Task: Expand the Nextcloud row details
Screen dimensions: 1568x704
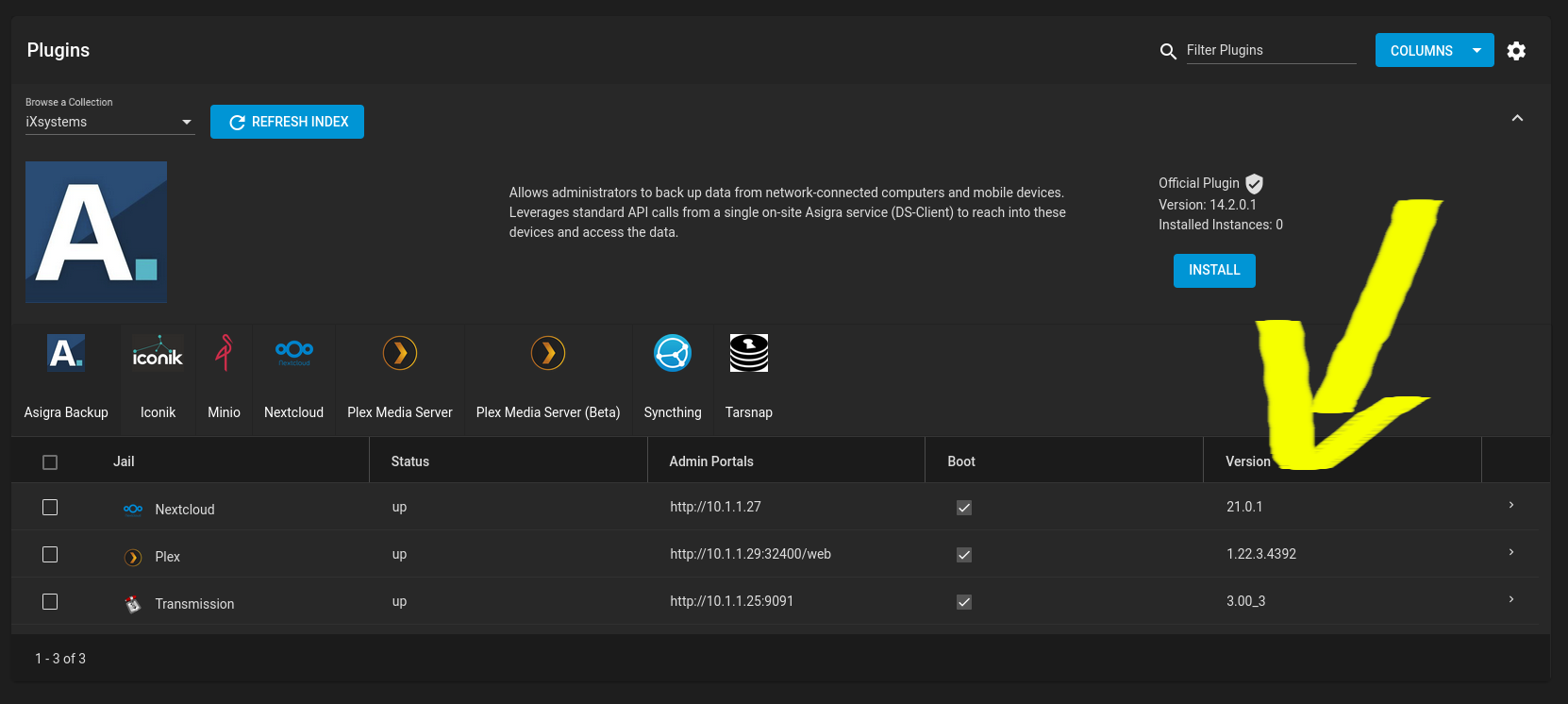Action: click(1511, 506)
